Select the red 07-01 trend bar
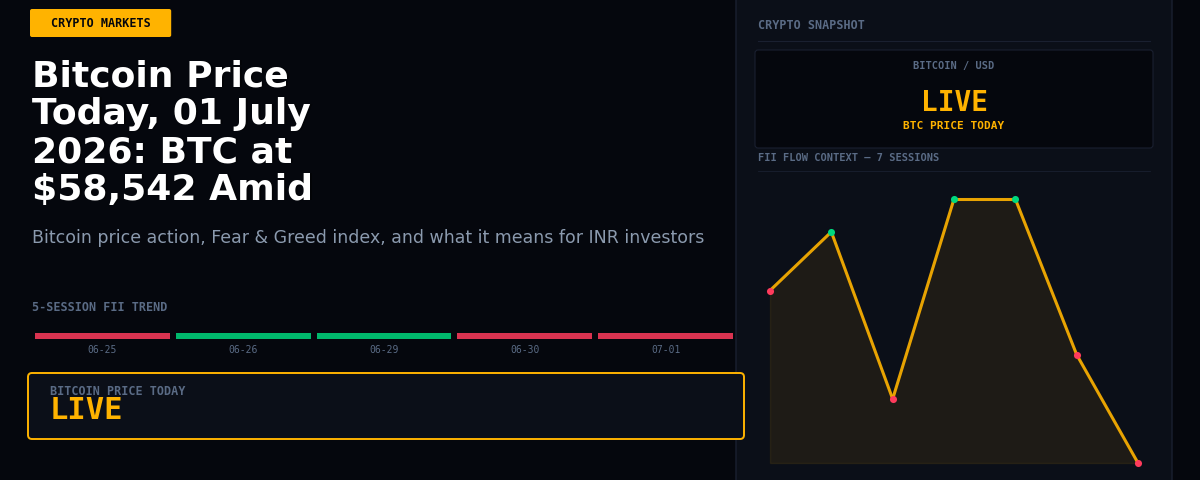1200x480 pixels. 665,336
